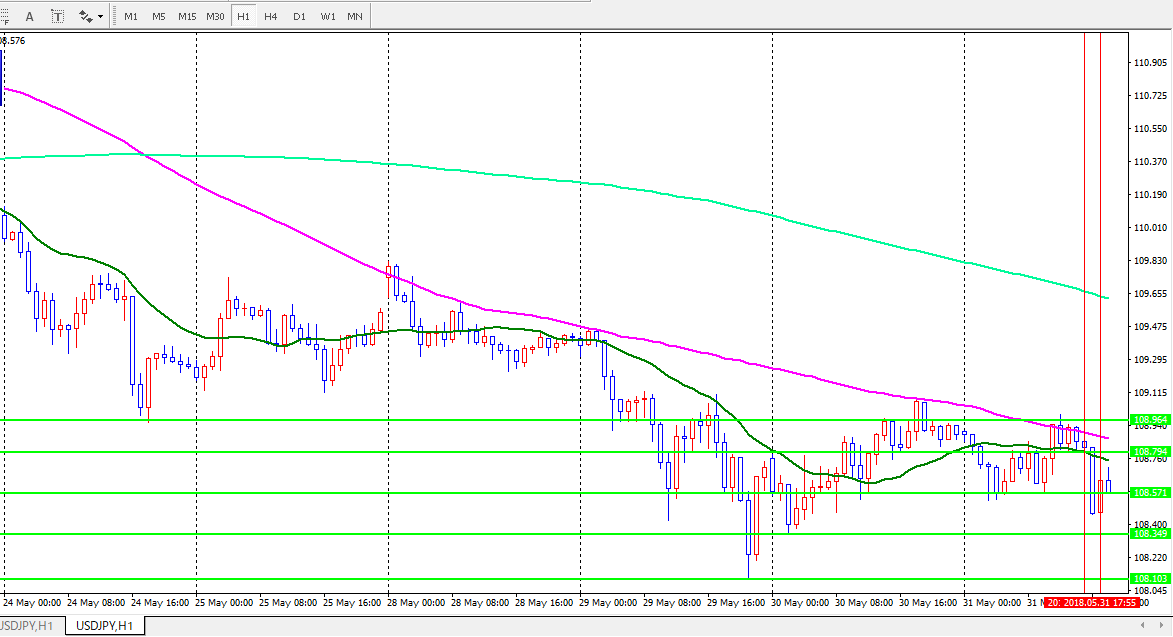Viewport: 1173px width, 637px height.
Task: Click the 108.794 horizontal line price label
Action: [x=1151, y=452]
